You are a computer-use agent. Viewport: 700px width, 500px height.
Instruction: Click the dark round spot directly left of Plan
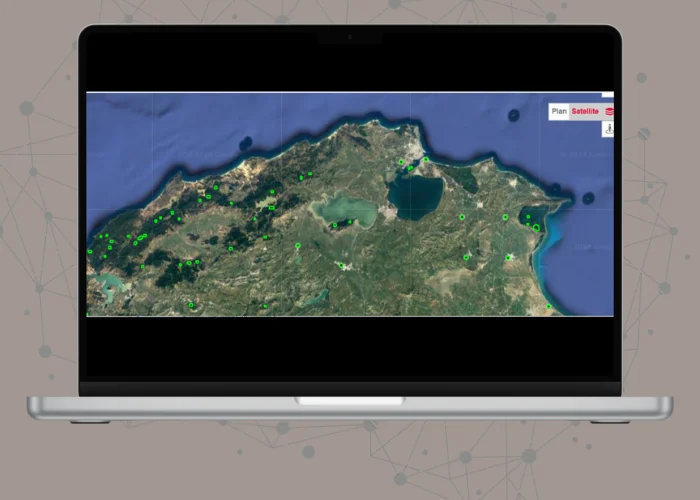(514, 115)
